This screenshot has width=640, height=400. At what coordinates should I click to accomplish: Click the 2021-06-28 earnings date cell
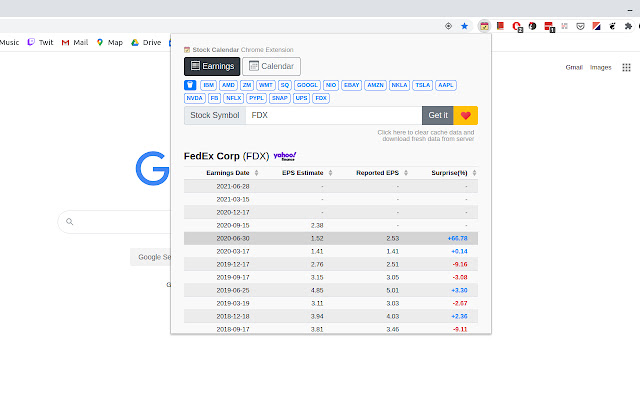coord(233,187)
